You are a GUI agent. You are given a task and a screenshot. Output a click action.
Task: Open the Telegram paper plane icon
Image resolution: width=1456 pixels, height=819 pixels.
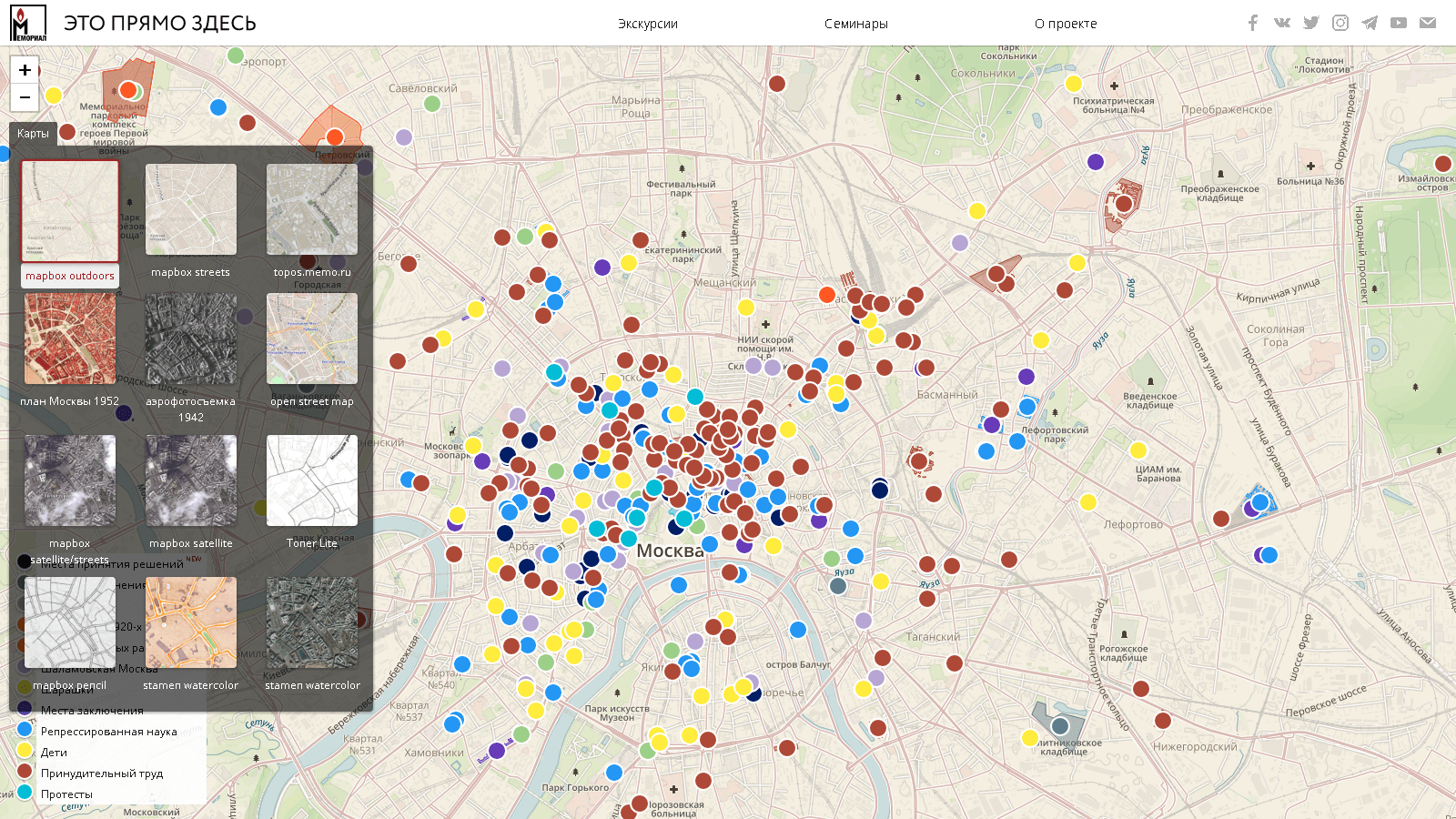[x=1370, y=23]
